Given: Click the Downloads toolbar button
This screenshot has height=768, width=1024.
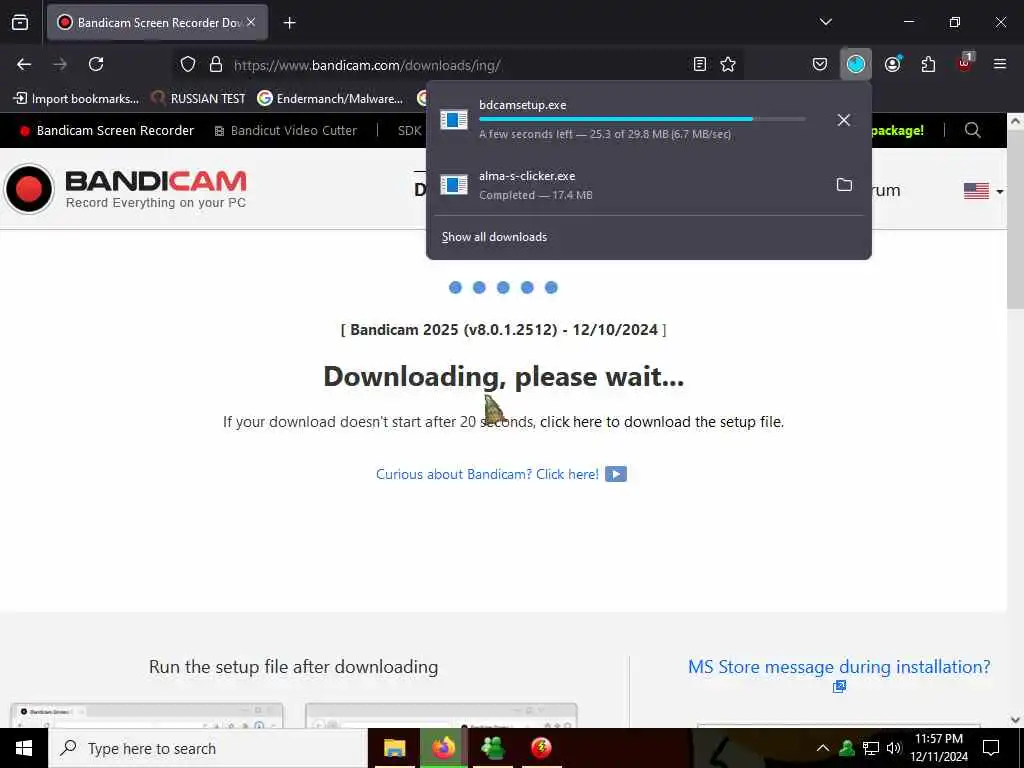Looking at the screenshot, I should [856, 64].
